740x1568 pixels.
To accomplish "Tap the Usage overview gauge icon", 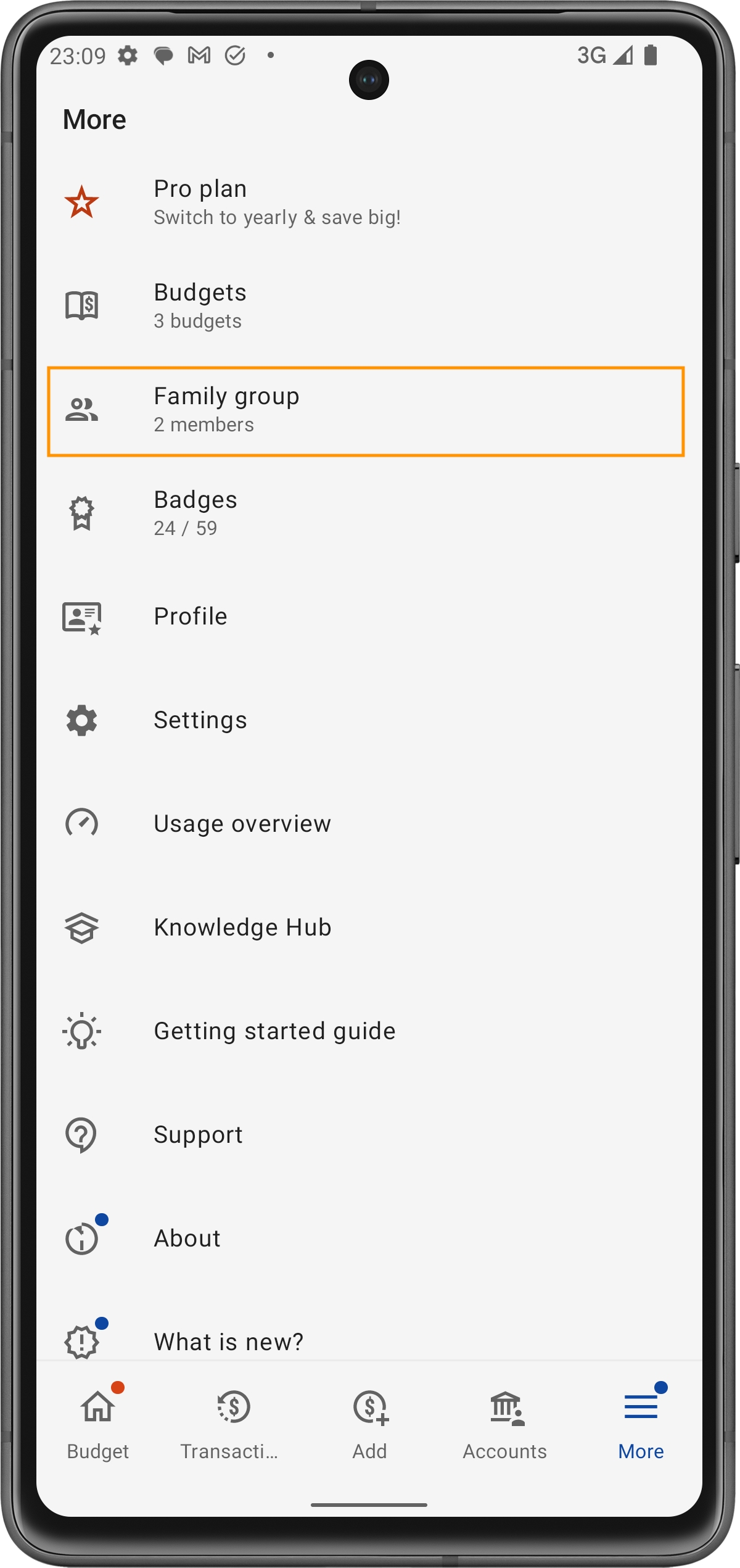I will point(81,823).
